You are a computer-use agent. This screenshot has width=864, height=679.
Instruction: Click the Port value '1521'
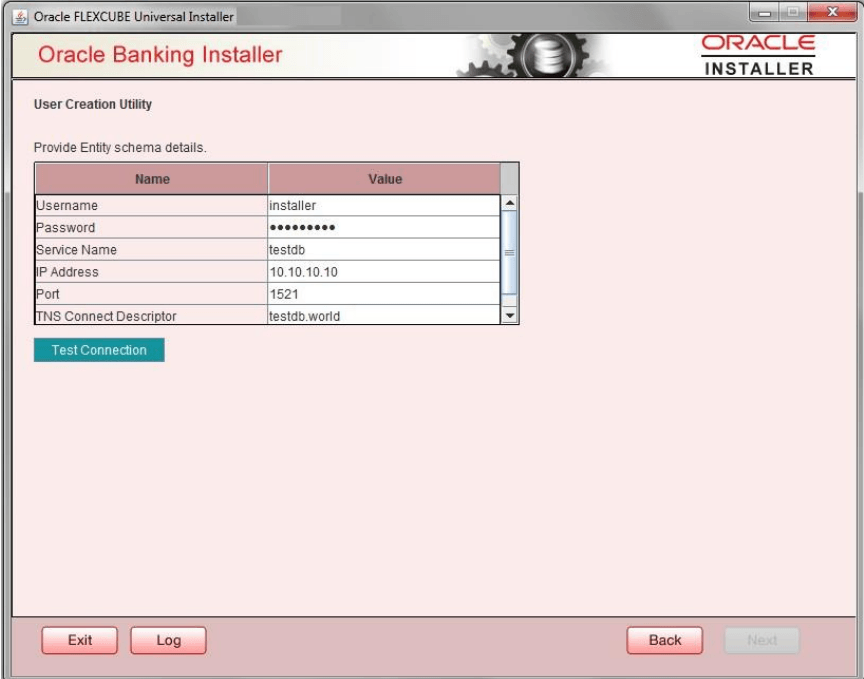(384, 294)
